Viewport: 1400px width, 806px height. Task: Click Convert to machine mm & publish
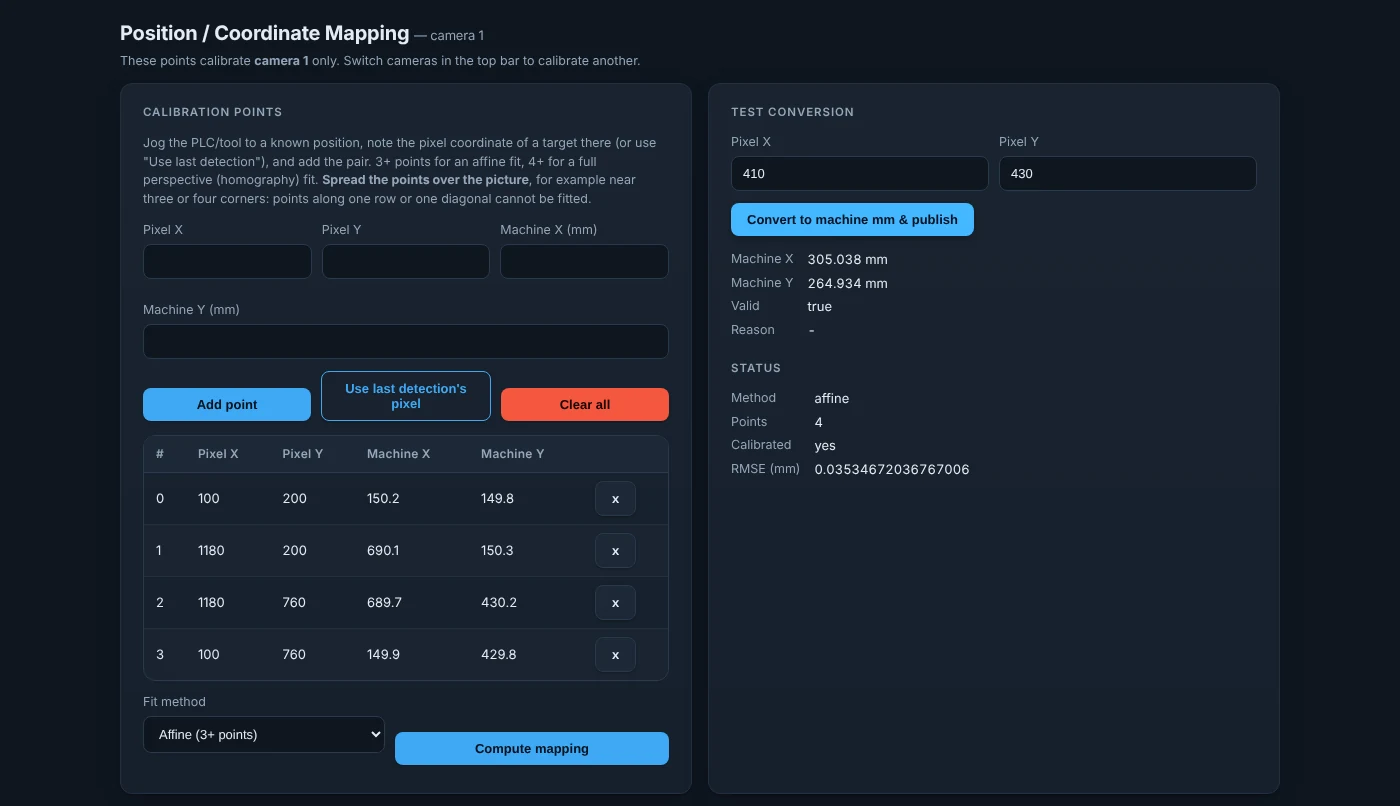[x=852, y=219]
